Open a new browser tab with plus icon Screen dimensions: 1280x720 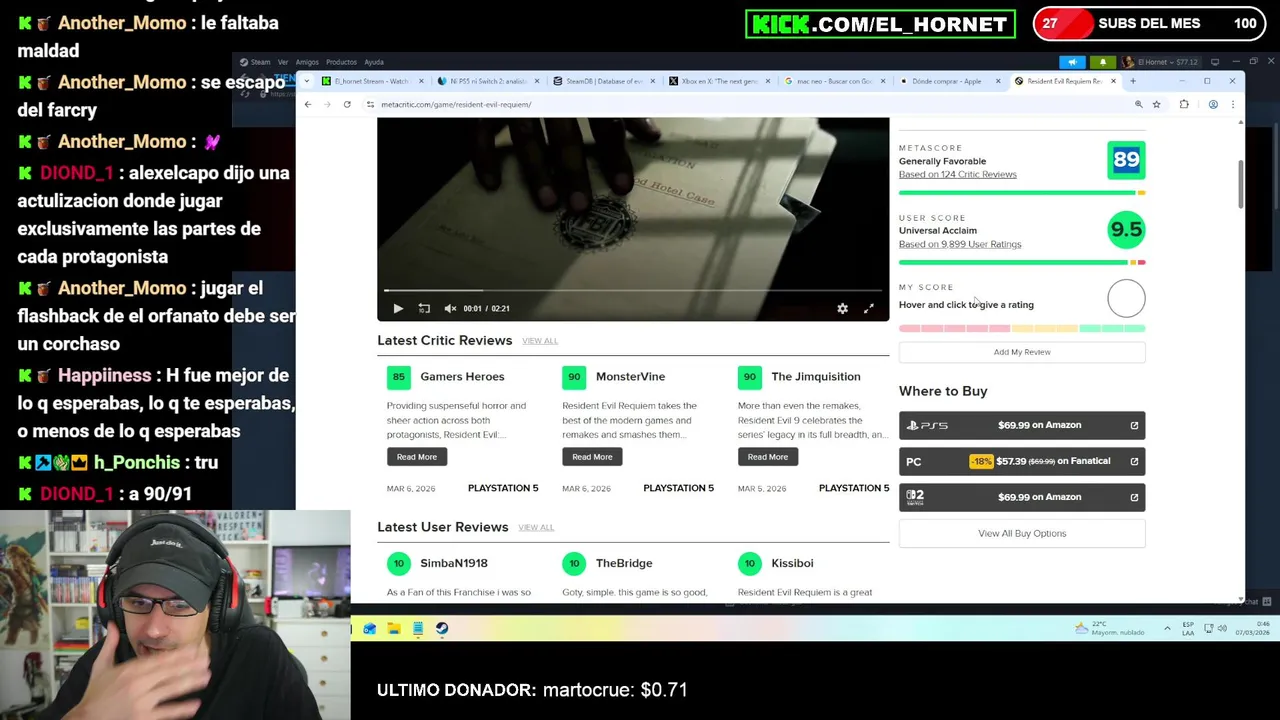click(1133, 81)
